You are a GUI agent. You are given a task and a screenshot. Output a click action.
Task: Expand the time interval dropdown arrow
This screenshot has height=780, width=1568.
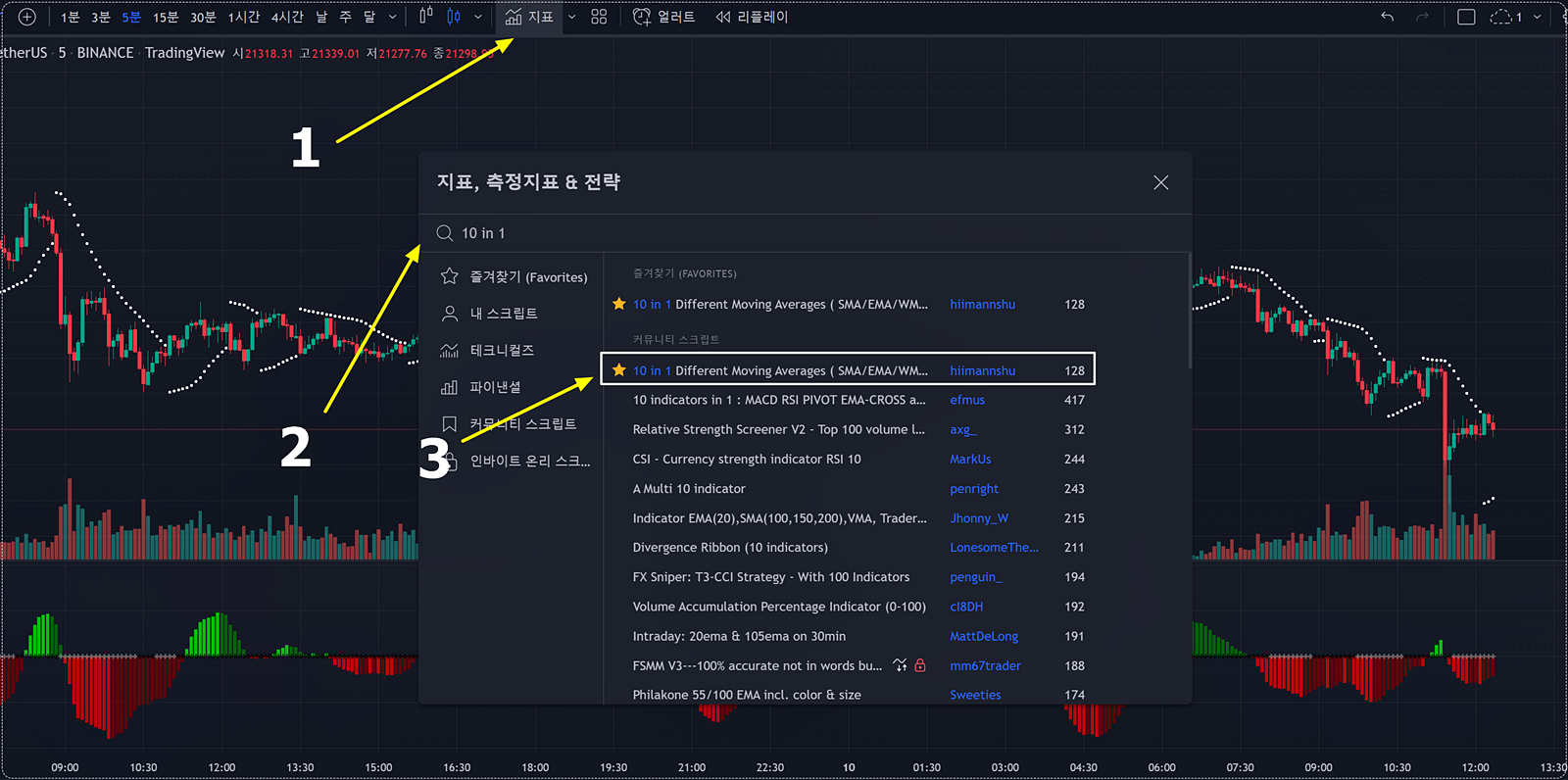point(393,17)
